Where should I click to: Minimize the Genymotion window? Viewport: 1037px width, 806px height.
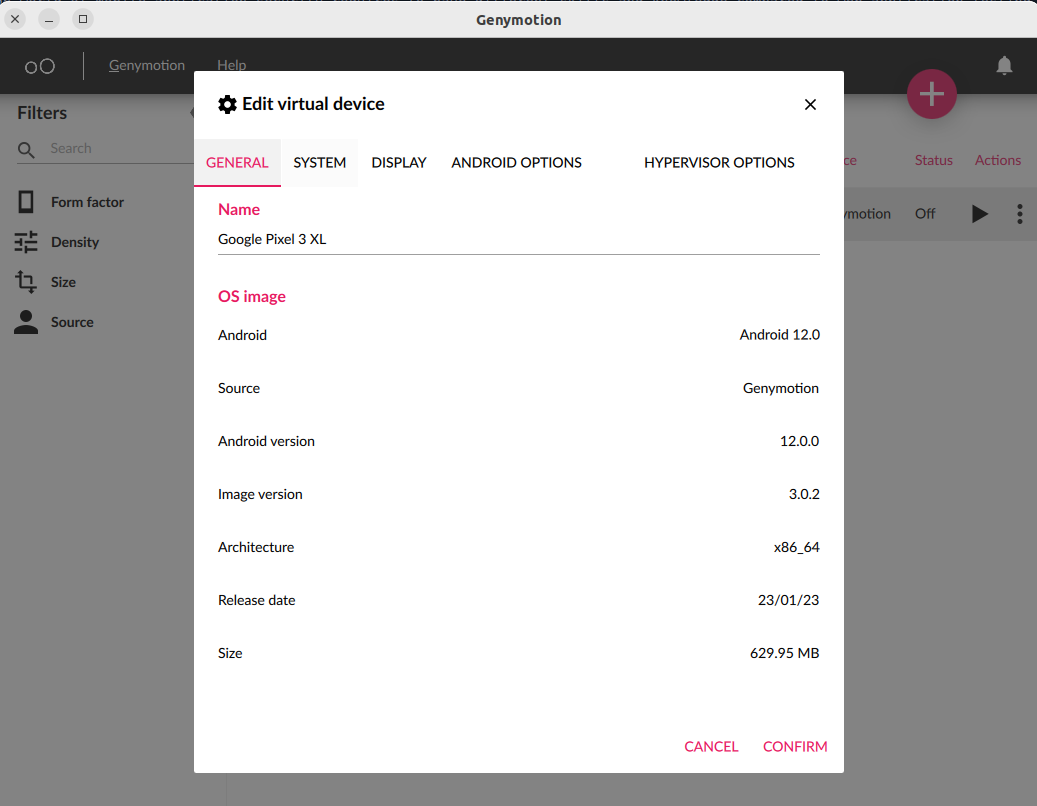click(49, 19)
